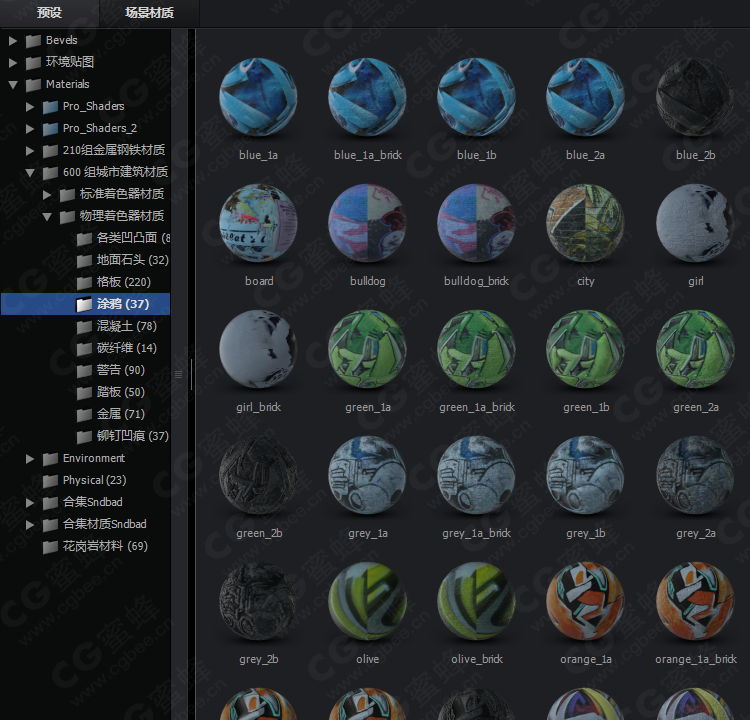Viewport: 750px width, 720px height.
Task: Open the Physical (23) folder
Action: click(85, 480)
